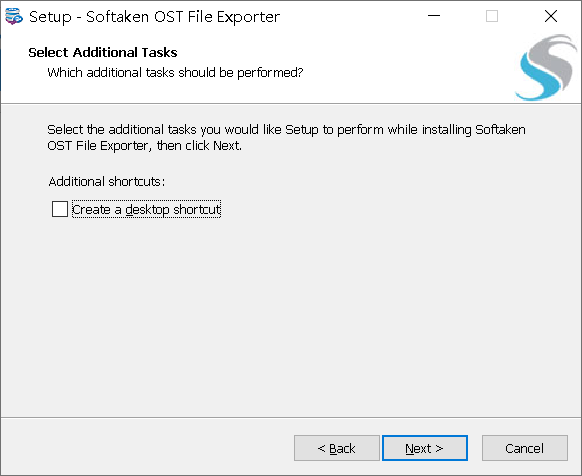Click the 'Select Additional Tasks' heading
The width and height of the screenshot is (582, 476).
103,52
